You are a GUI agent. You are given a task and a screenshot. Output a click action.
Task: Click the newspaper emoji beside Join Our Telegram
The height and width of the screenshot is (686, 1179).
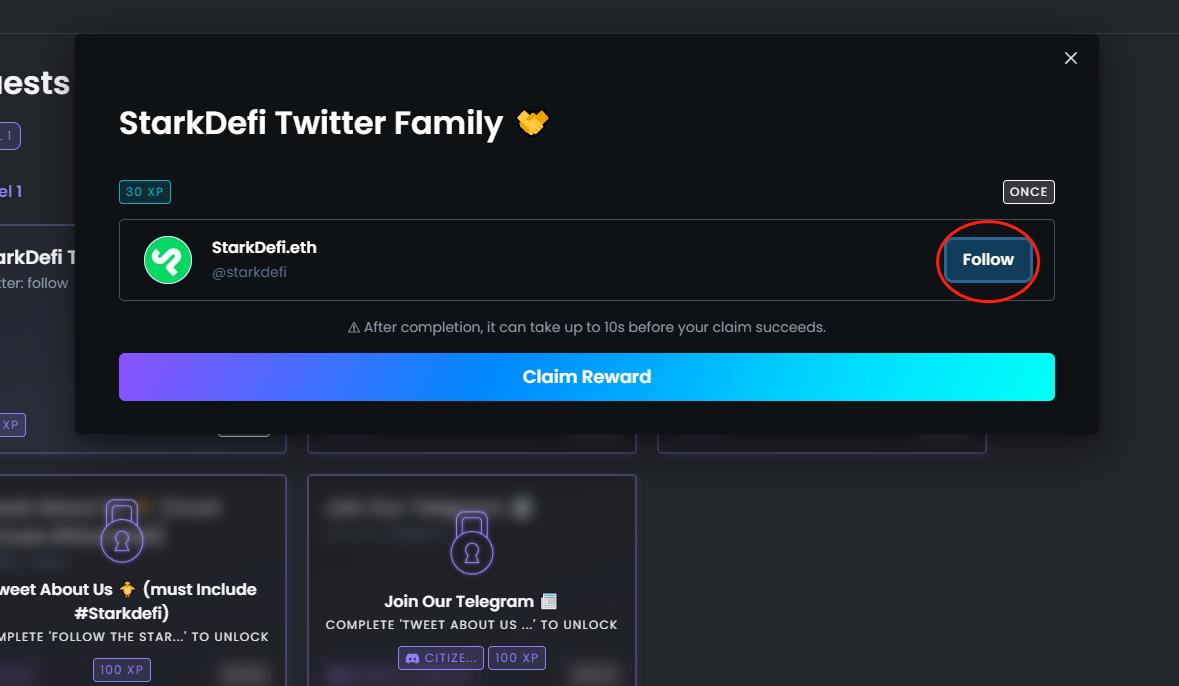tap(548, 601)
